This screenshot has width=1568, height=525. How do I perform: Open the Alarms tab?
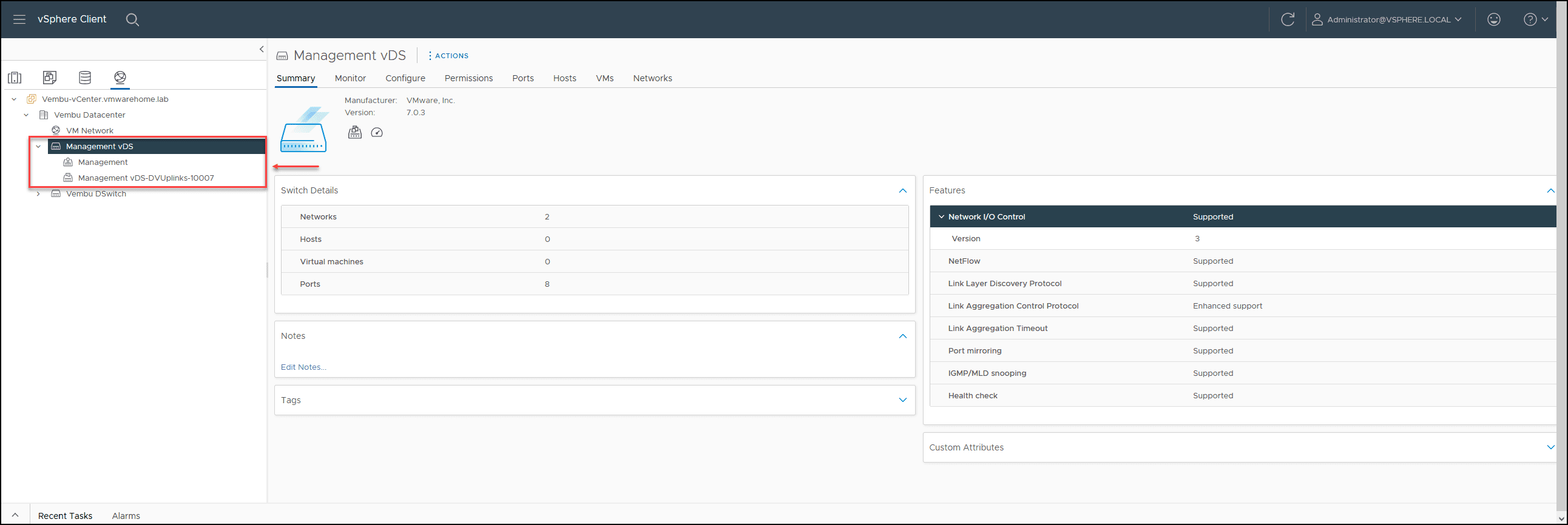(x=126, y=516)
